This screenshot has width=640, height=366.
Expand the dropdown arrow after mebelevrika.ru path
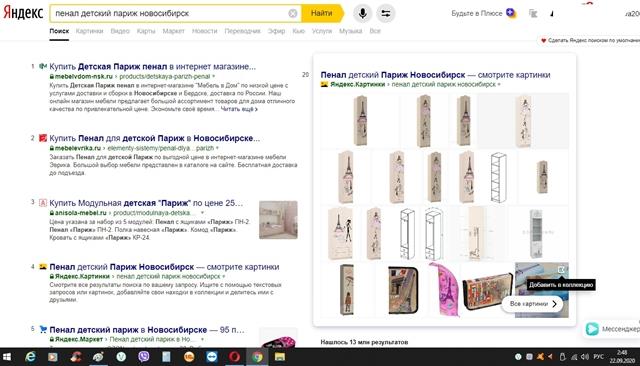tap(217, 148)
